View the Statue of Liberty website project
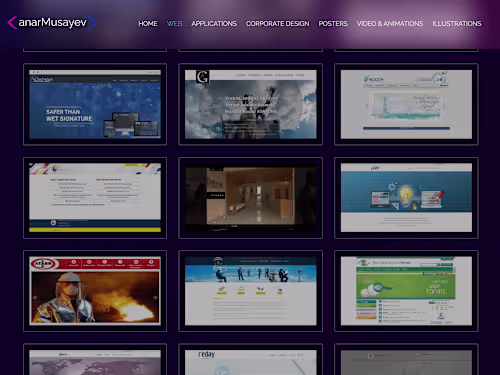500x375 pixels. [251, 104]
